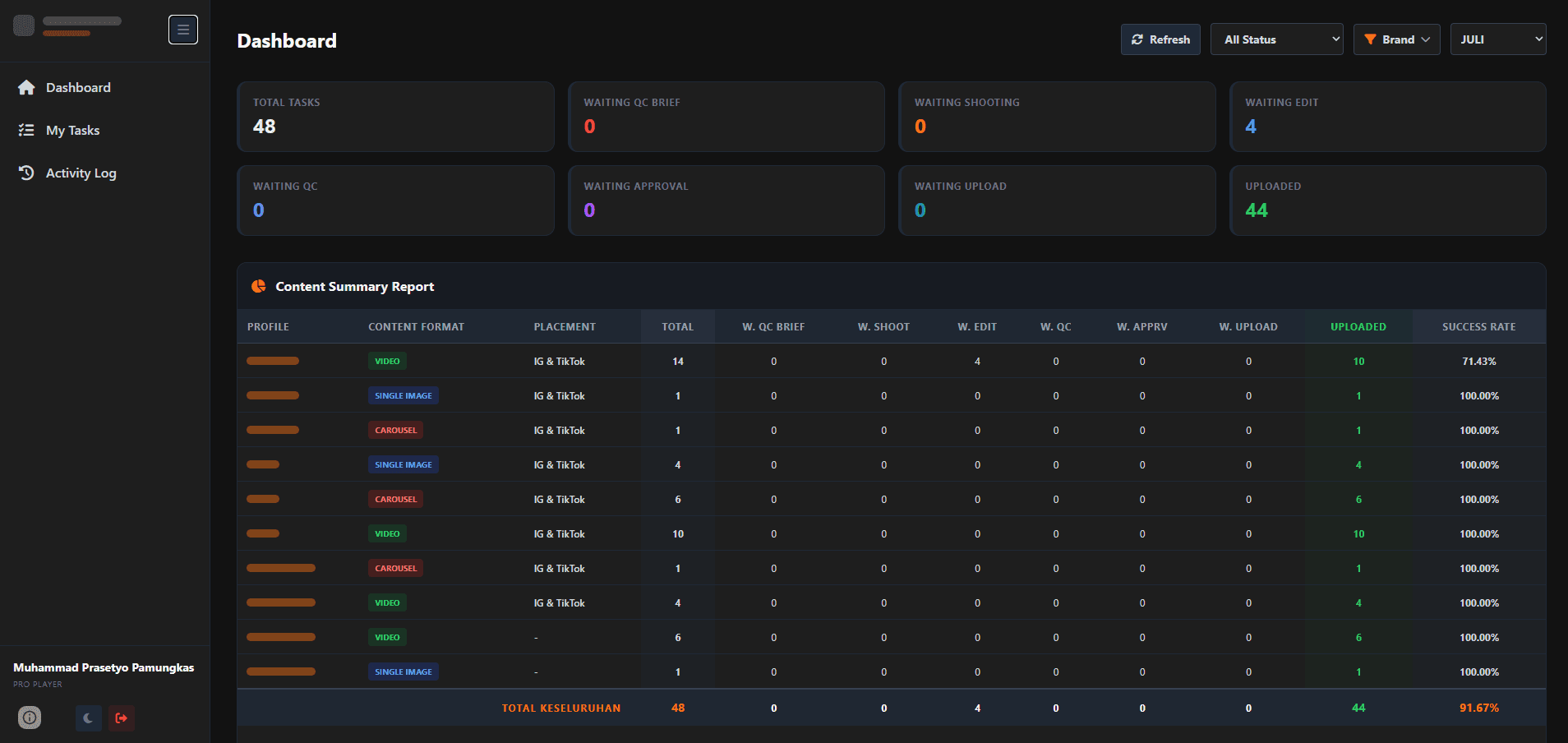Click the Content Summary Report title
This screenshot has height=743, width=1568.
coord(355,286)
